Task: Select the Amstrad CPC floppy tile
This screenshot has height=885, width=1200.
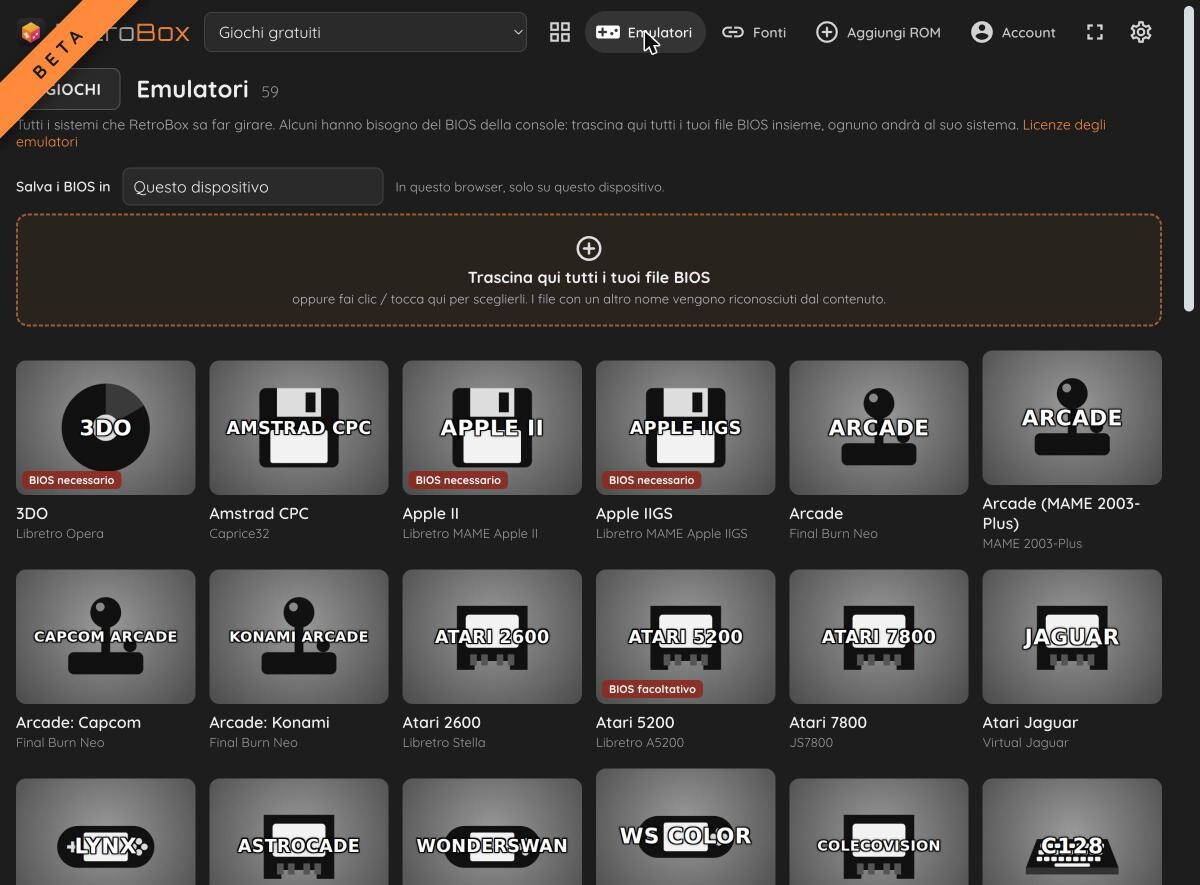Action: tap(299, 428)
